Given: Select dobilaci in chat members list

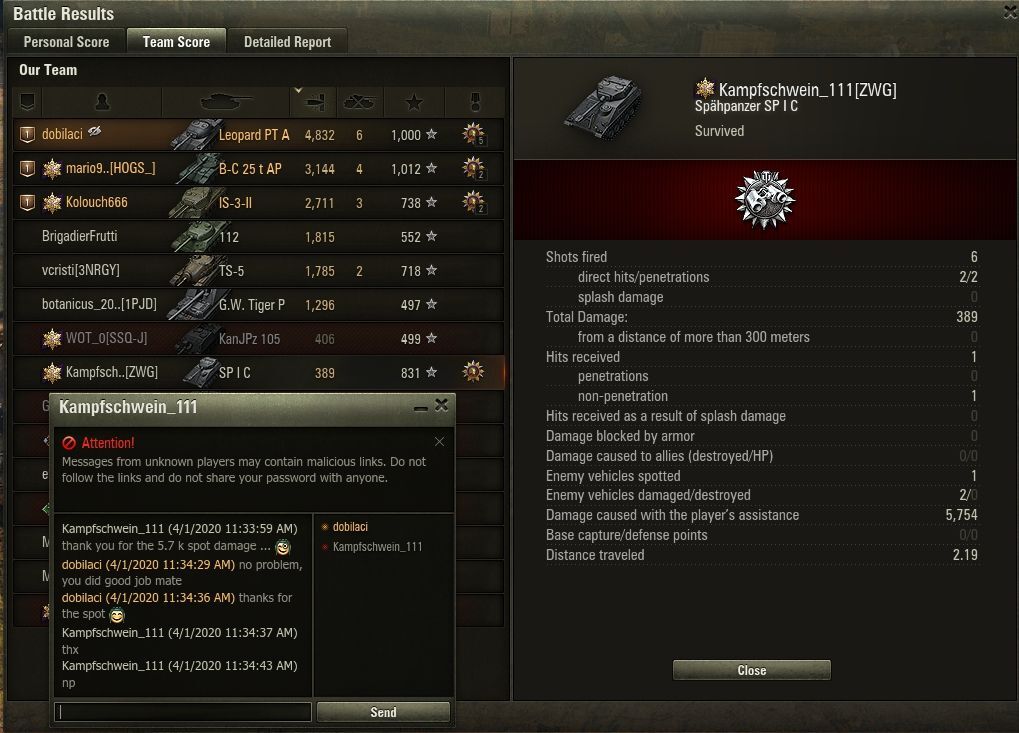Looking at the screenshot, I should [350, 527].
